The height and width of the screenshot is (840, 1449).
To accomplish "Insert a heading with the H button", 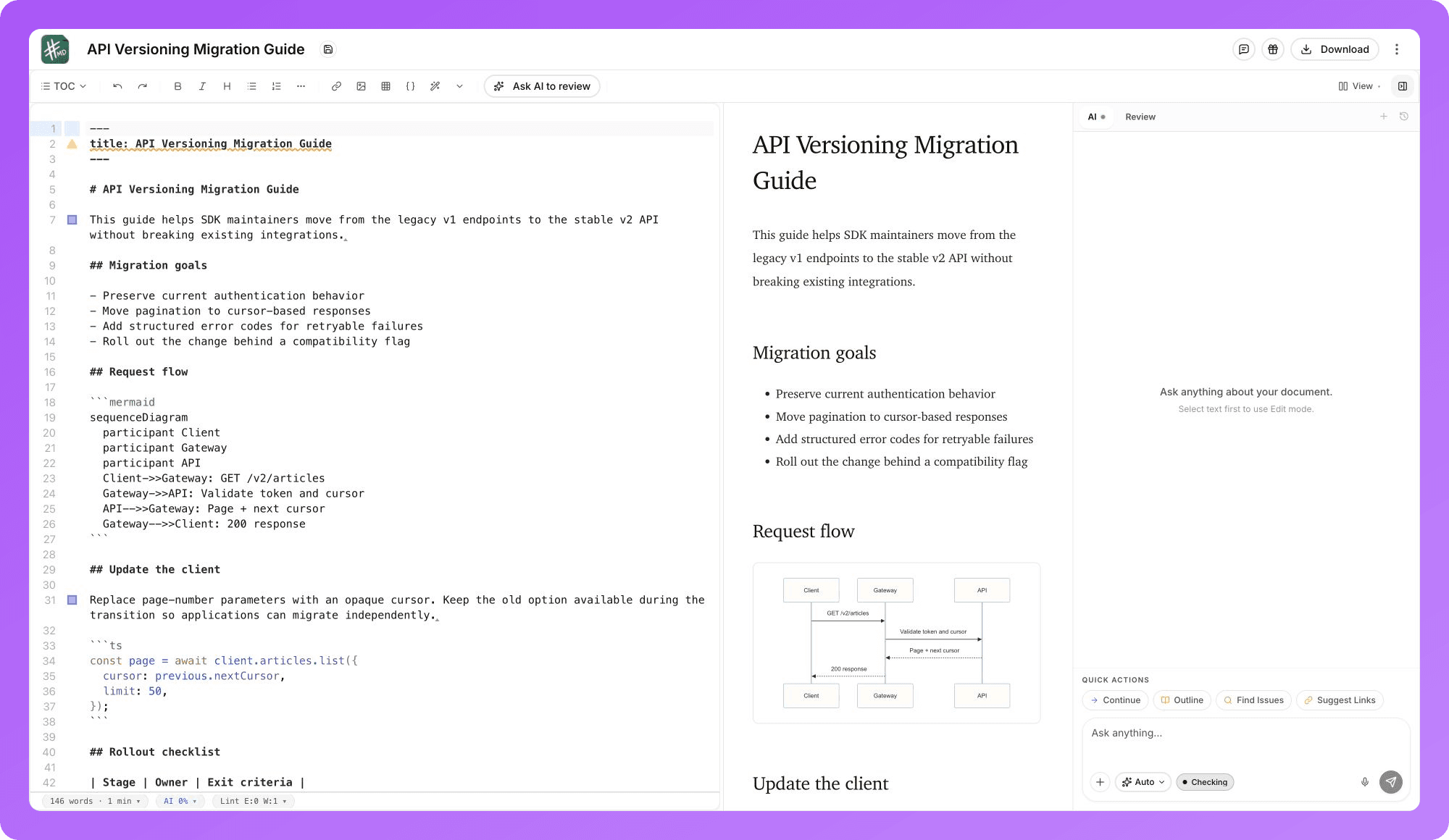I will pos(227,86).
